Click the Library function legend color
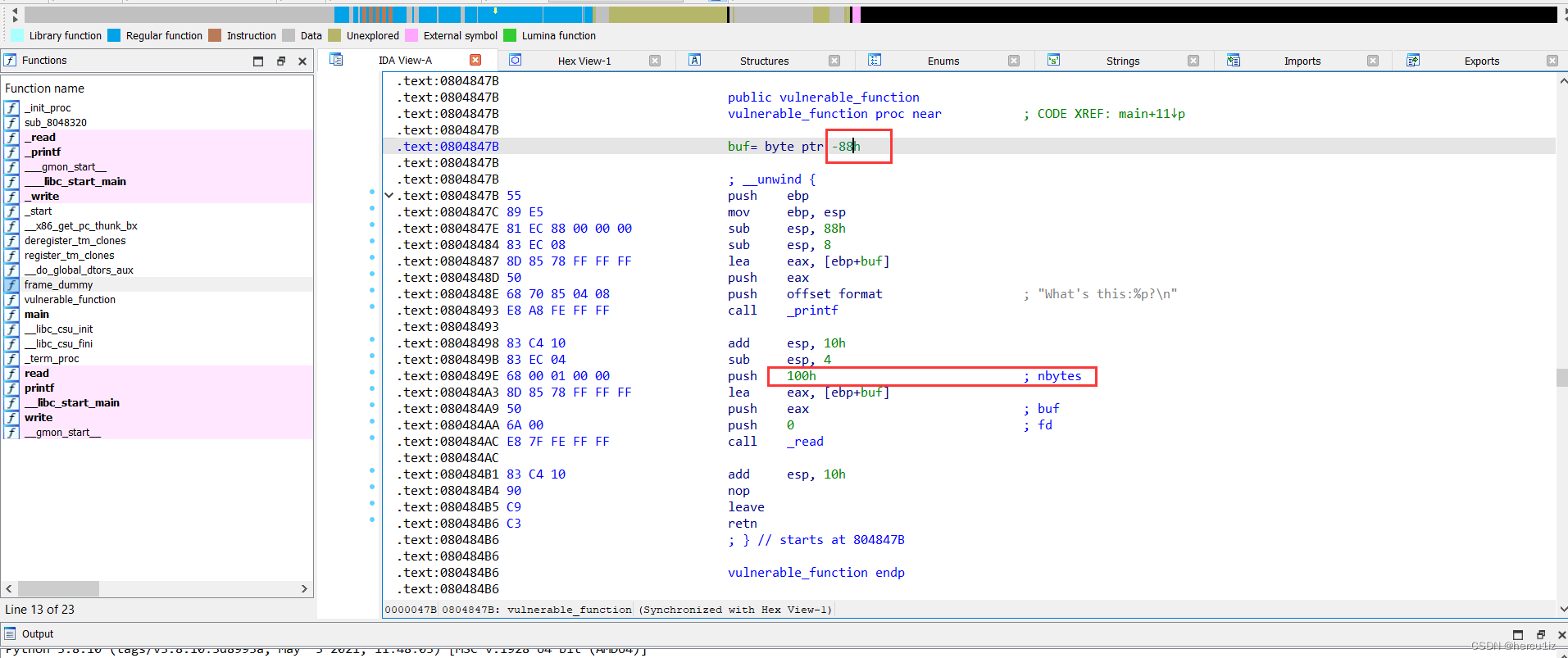This screenshot has width=1568, height=658. (x=17, y=35)
